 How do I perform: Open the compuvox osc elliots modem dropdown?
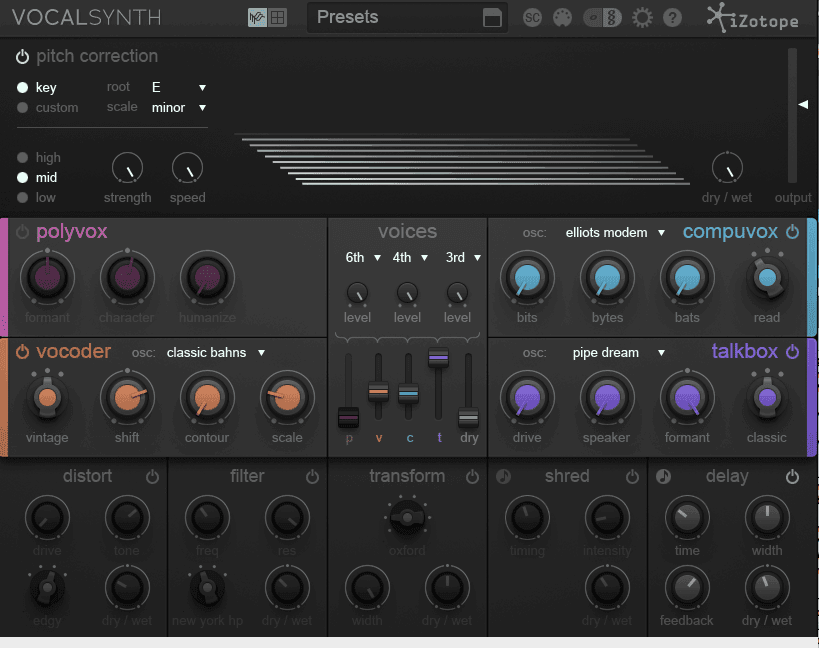[x=615, y=233]
